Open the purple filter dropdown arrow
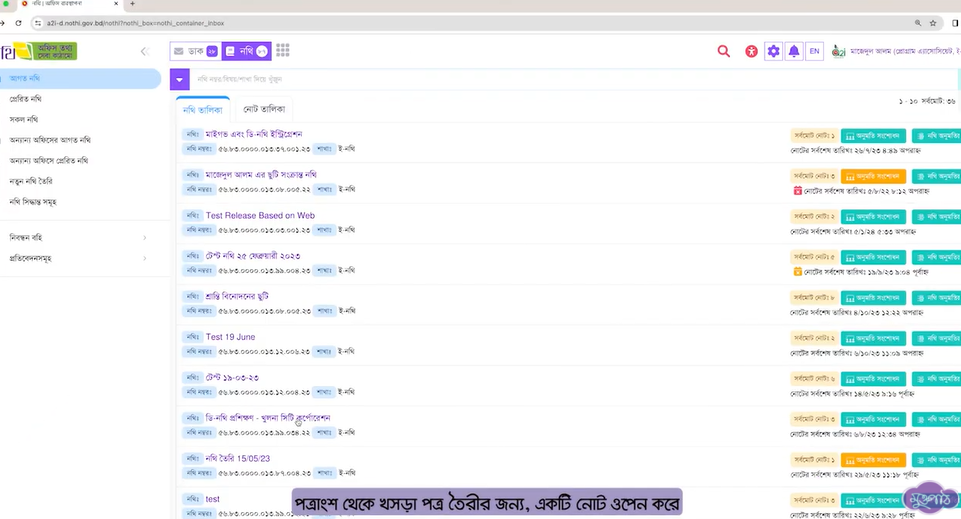 [x=179, y=79]
